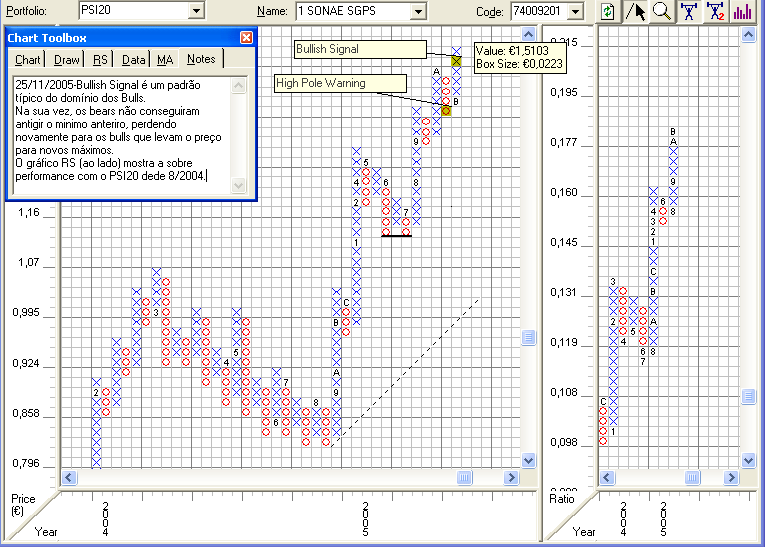Click the refresh chart icon

[607, 12]
